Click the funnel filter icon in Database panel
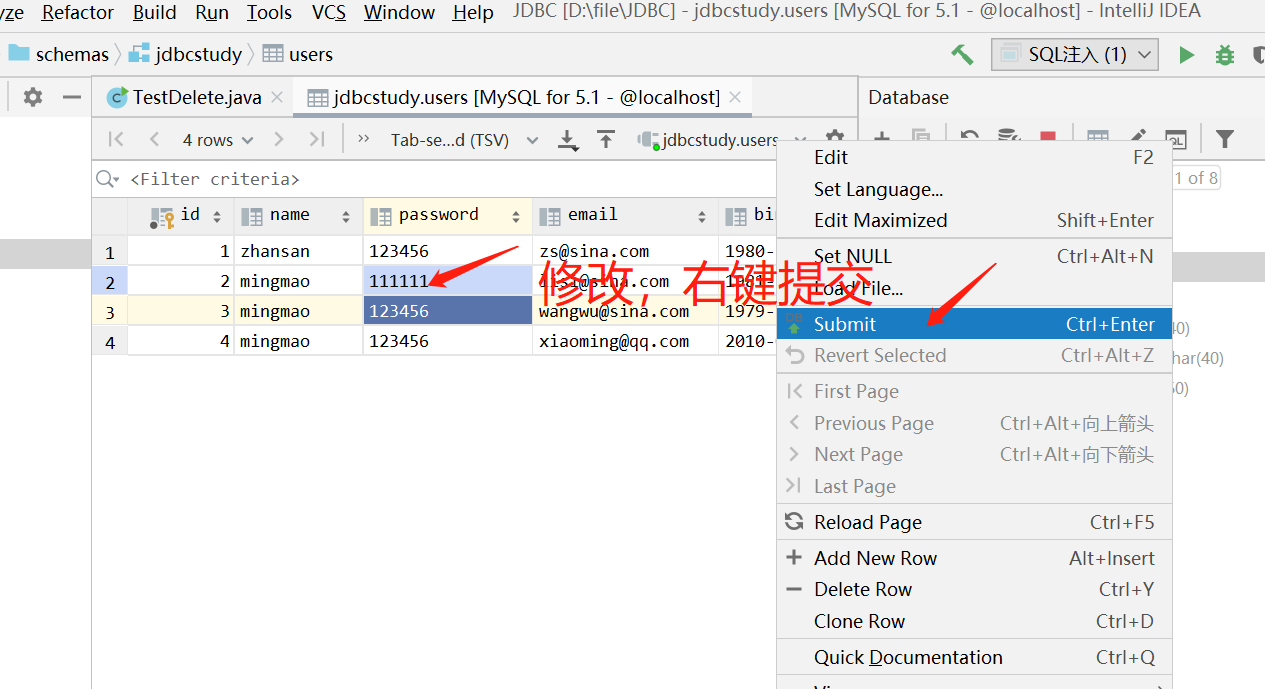 [x=1224, y=138]
